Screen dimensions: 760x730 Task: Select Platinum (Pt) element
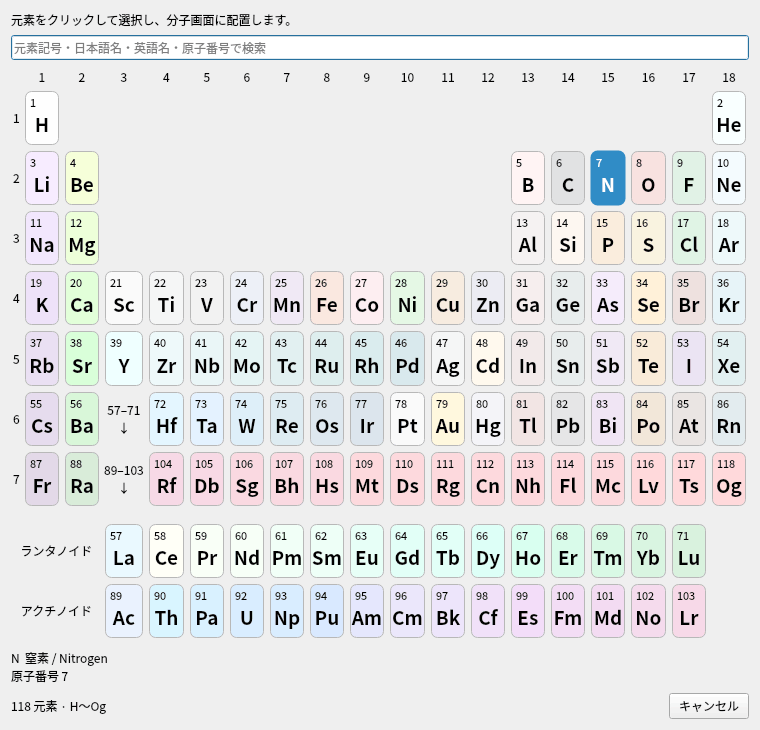(x=407, y=419)
